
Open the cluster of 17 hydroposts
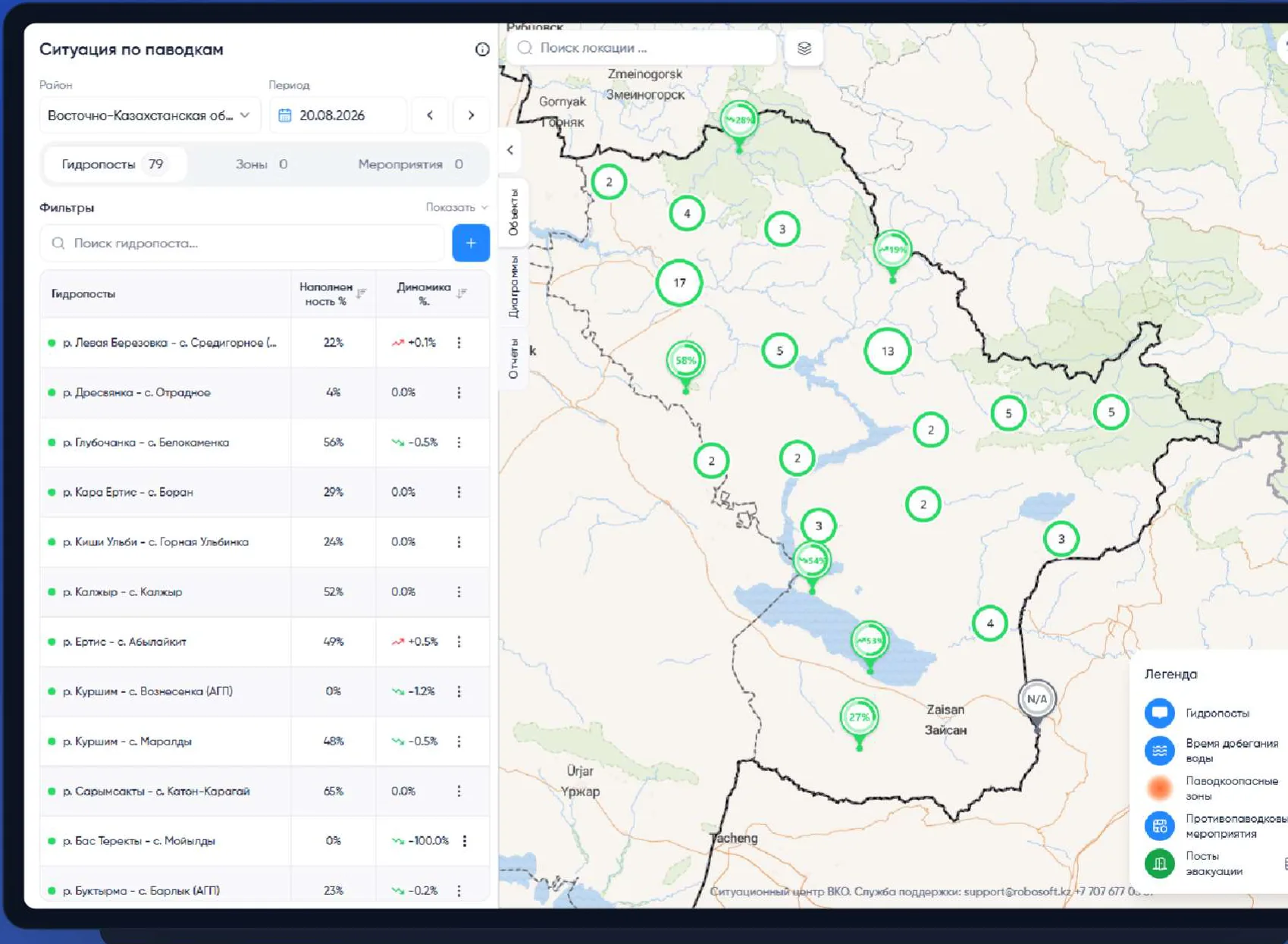679,283
